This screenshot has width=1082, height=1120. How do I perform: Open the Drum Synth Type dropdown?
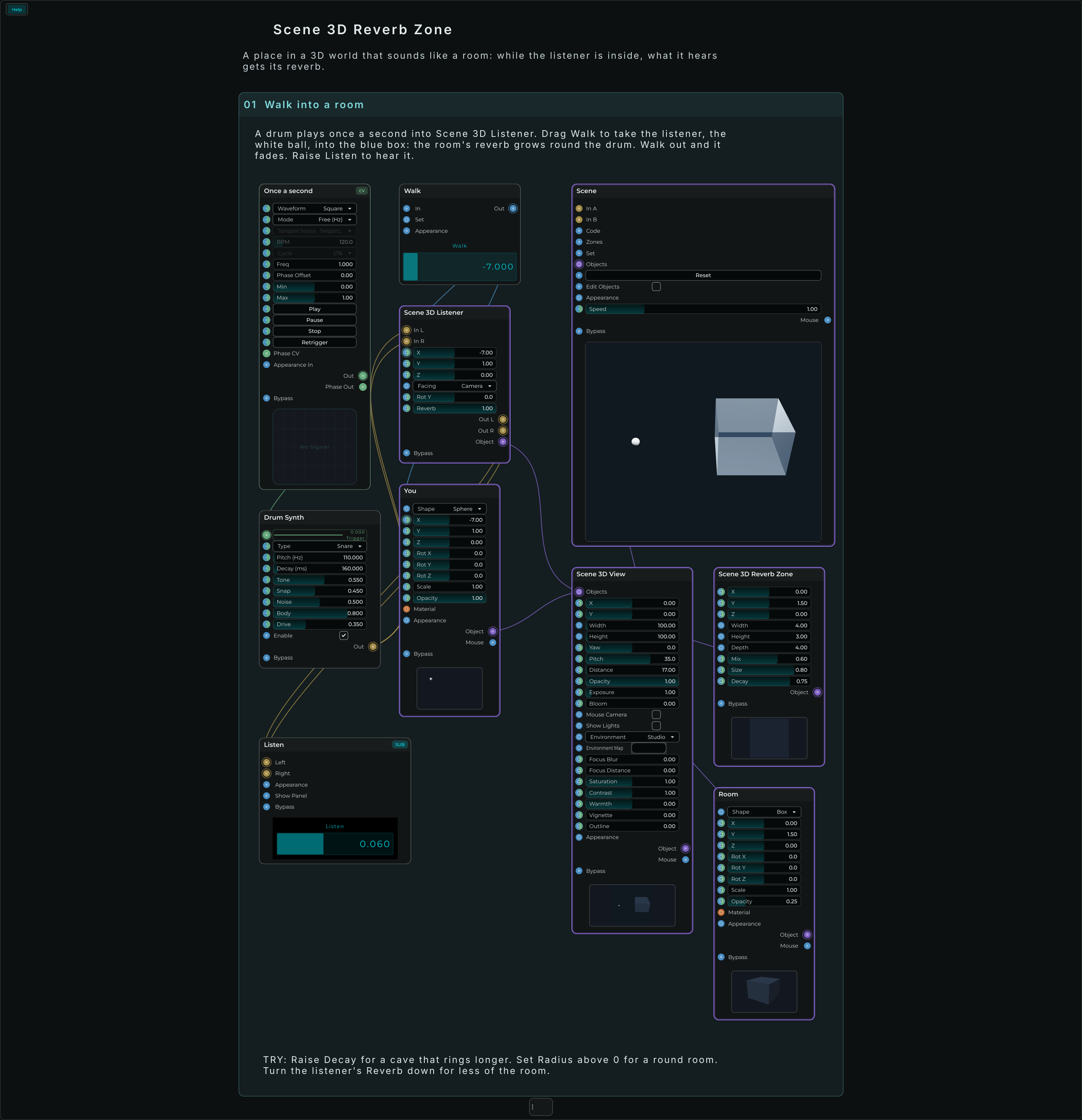click(x=320, y=546)
